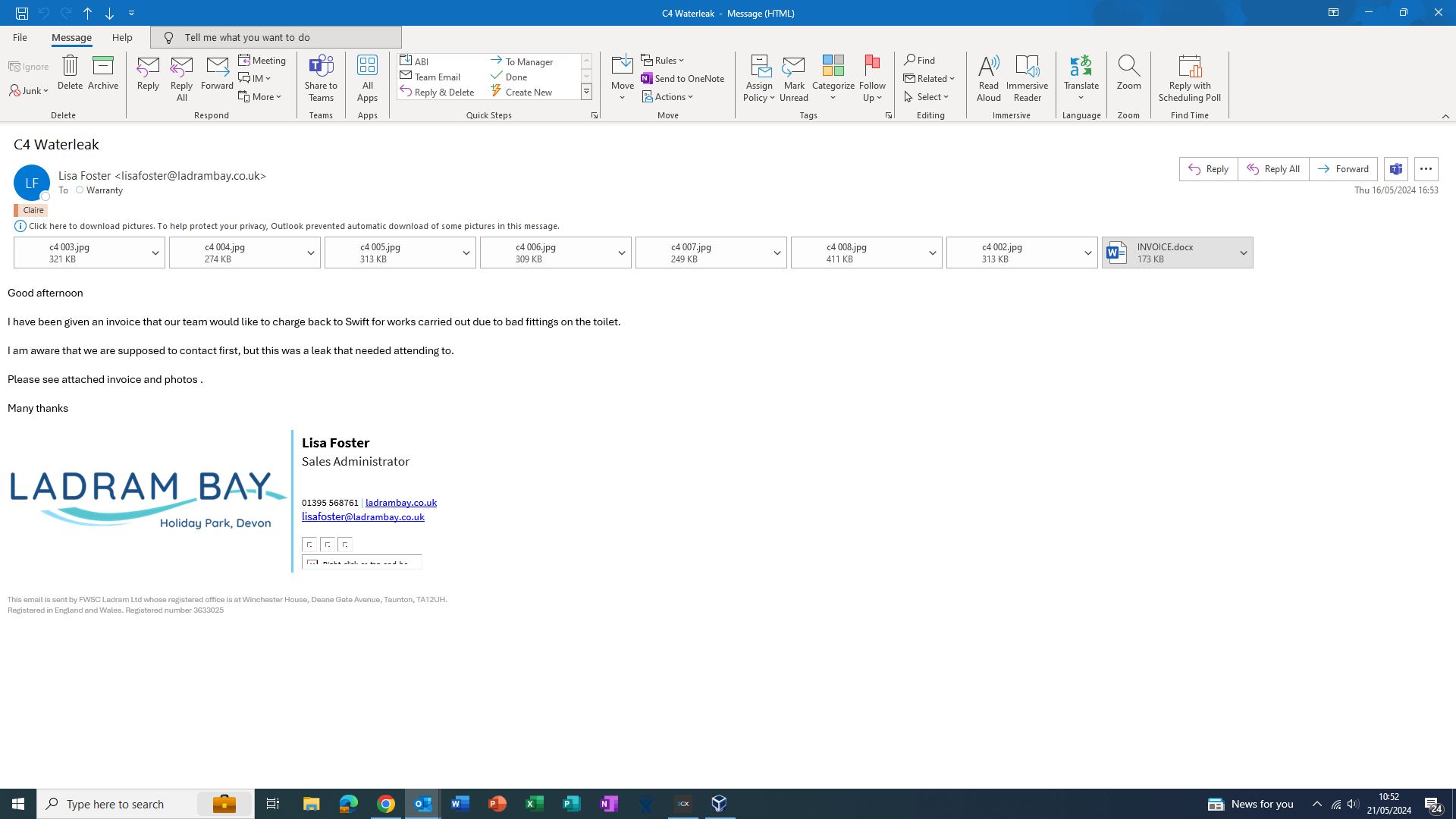Collapse the ribbon with chevron
The image size is (1456, 819).
coord(1445,116)
